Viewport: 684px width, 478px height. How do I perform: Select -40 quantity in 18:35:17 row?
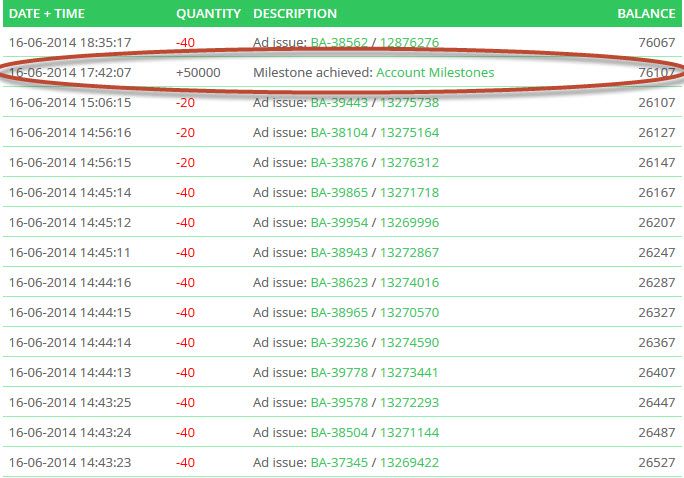(185, 42)
